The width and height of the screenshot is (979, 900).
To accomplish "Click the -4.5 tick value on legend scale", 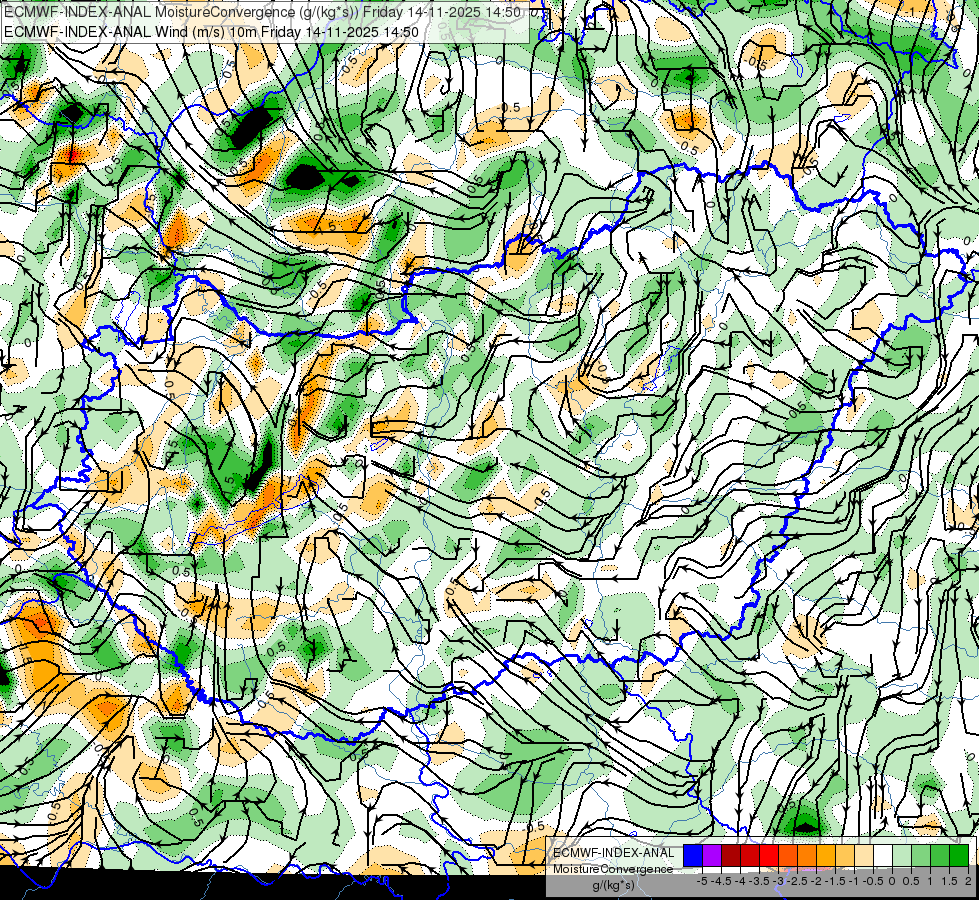I will pyautogui.click(x=721, y=881).
